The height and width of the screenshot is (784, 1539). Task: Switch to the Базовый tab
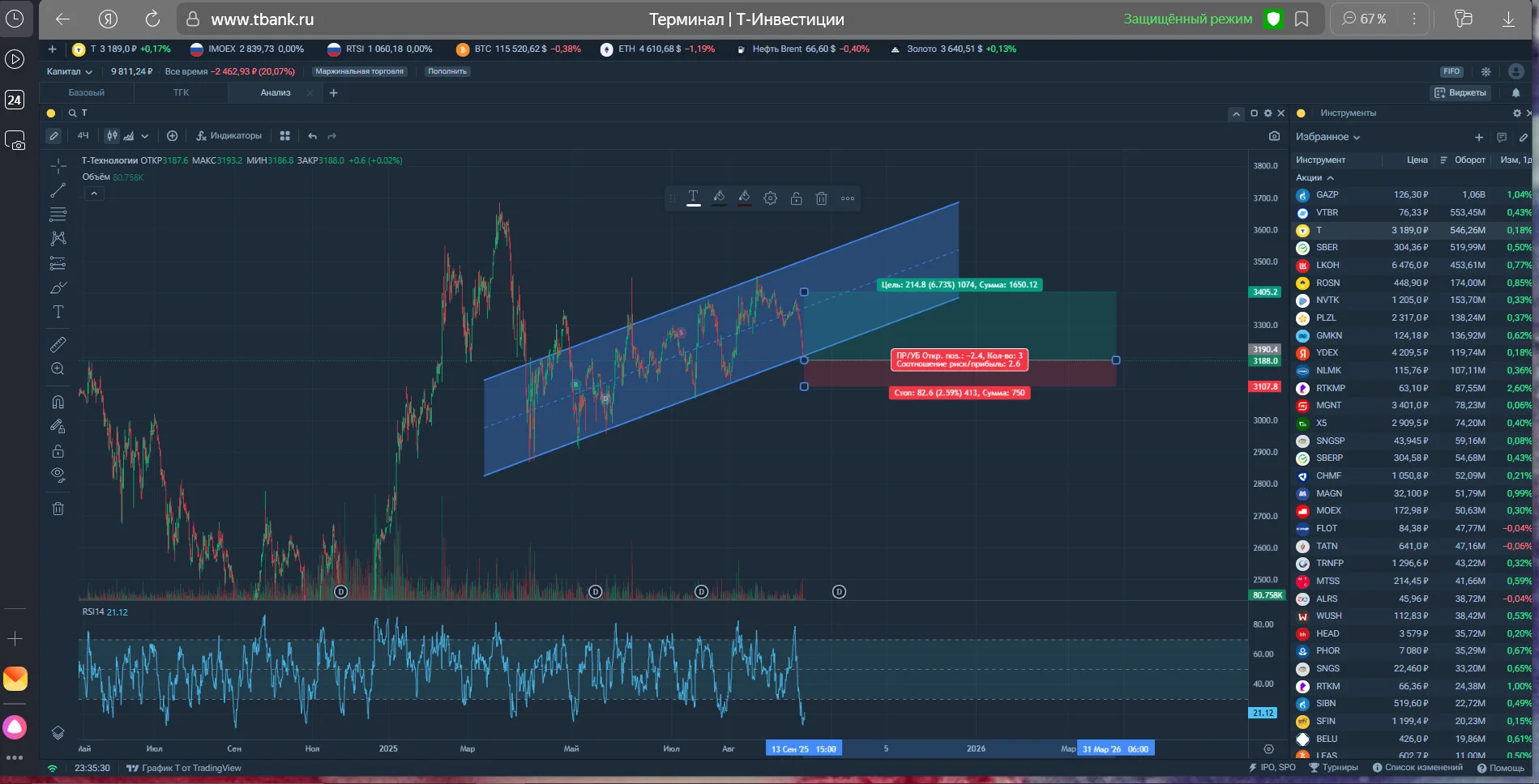pyautogui.click(x=87, y=93)
